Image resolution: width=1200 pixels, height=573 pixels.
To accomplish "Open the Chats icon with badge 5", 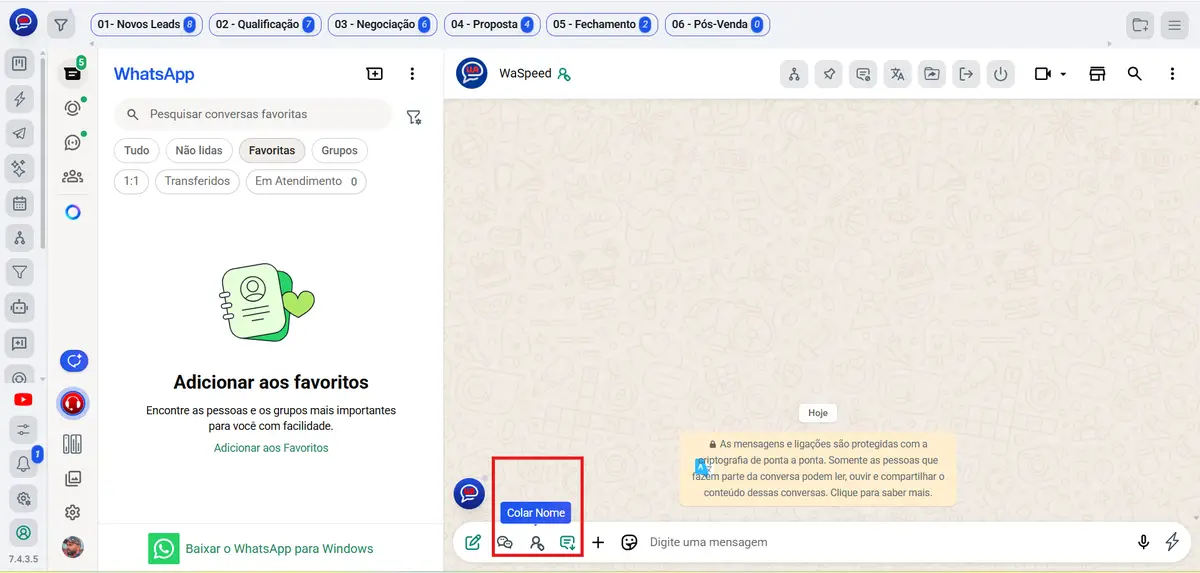I will [72, 72].
